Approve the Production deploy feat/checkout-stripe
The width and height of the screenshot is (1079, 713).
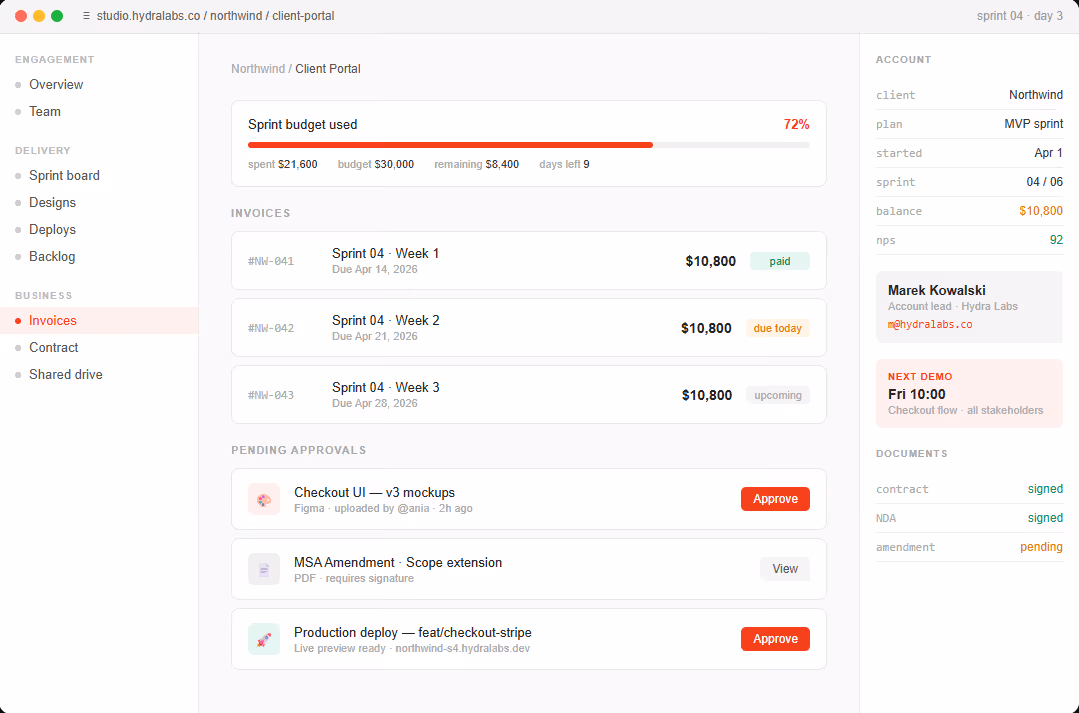775,639
